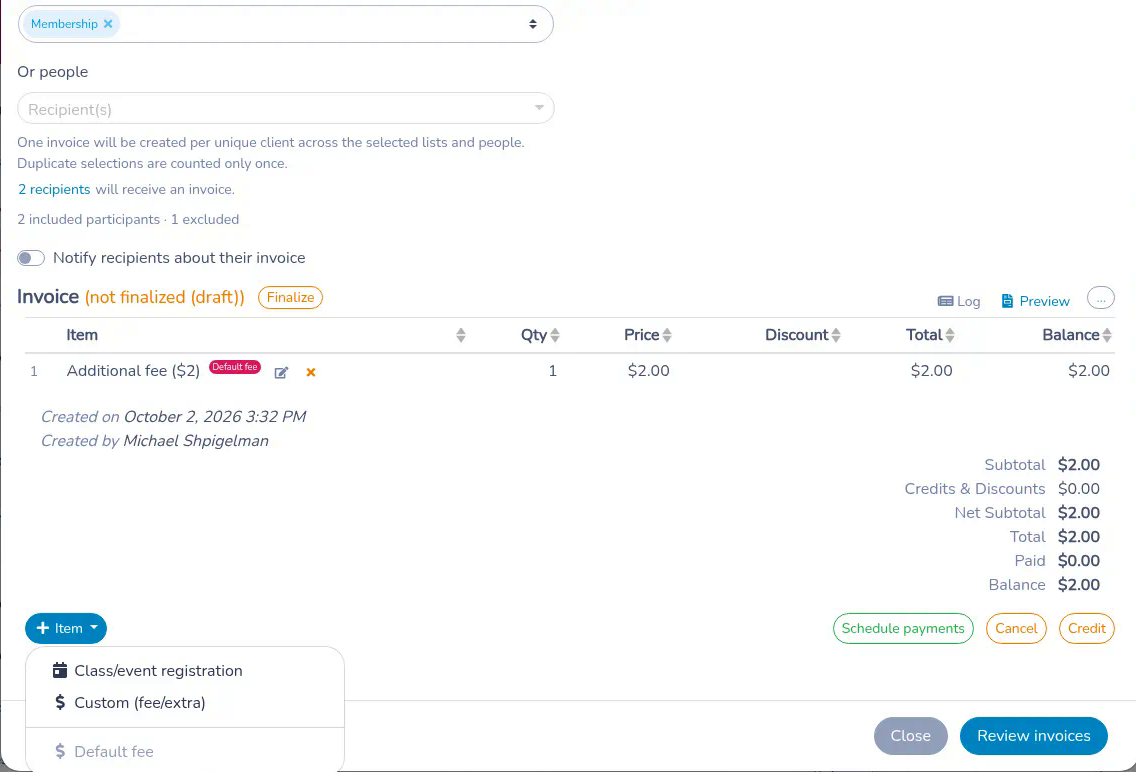Click the Credit button
The width and height of the screenshot is (1136, 772).
coord(1086,629)
